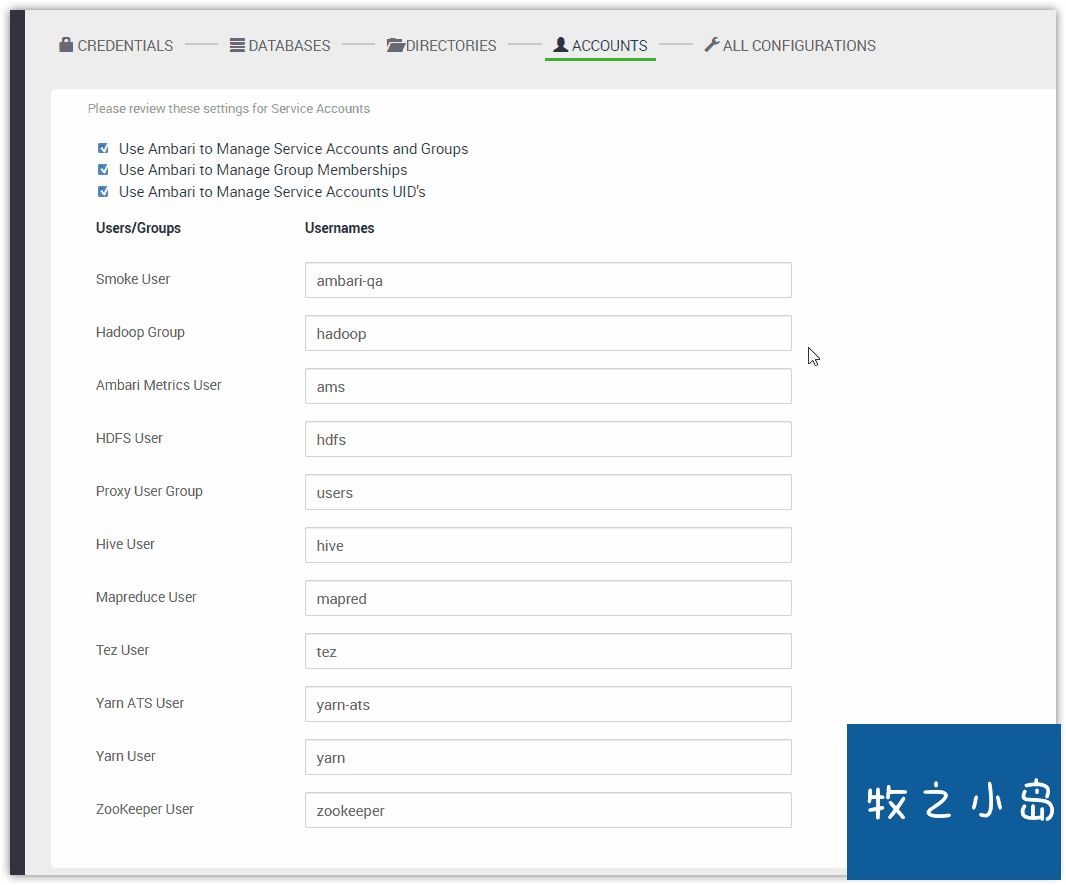
Task: Uncheck Use Ambari to Manage Service Accounts and Groups
Action: pyautogui.click(x=103, y=148)
